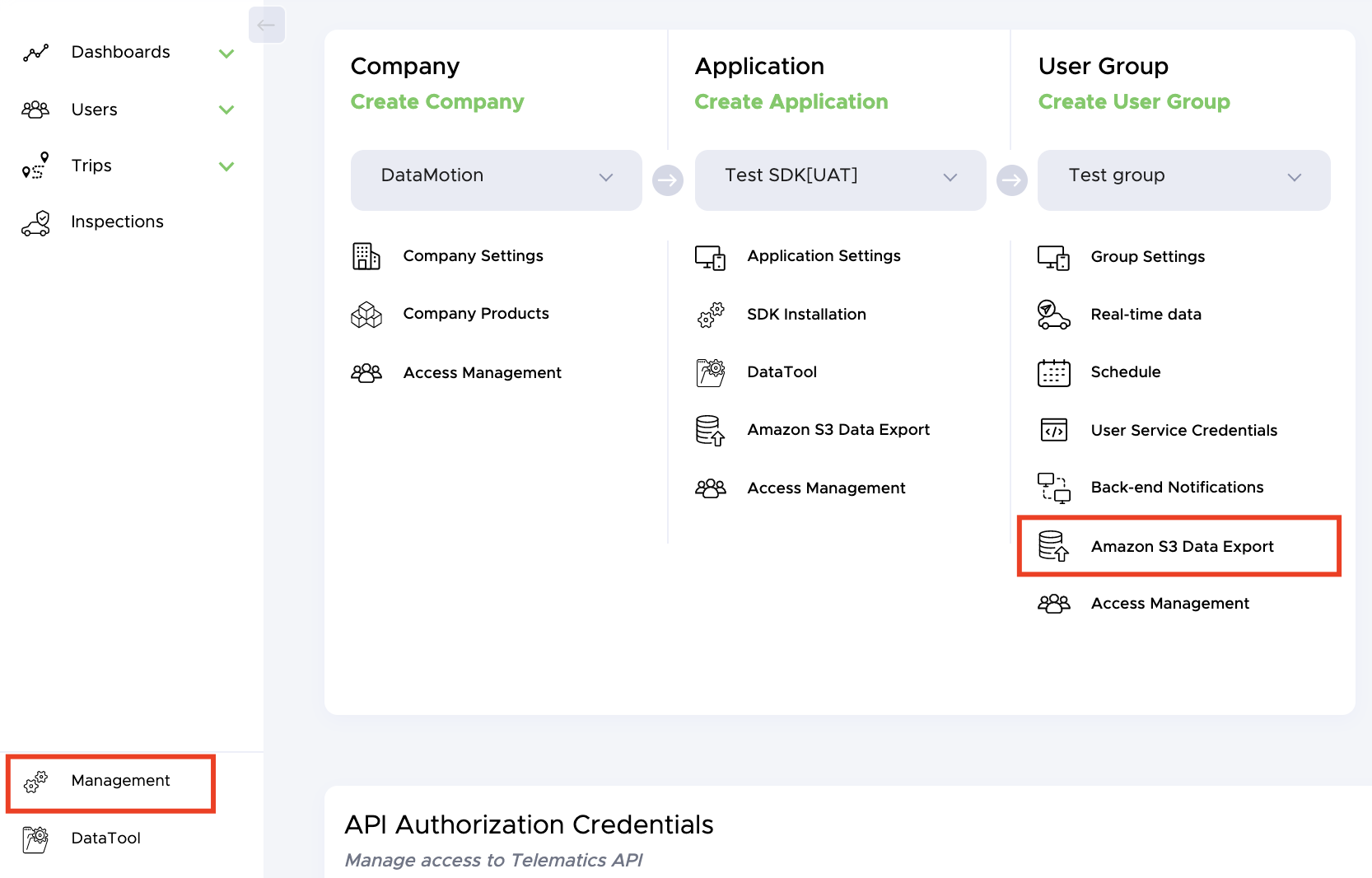Open Access Management under Application
Image resolution: width=1372 pixels, height=878 pixels.
(826, 488)
